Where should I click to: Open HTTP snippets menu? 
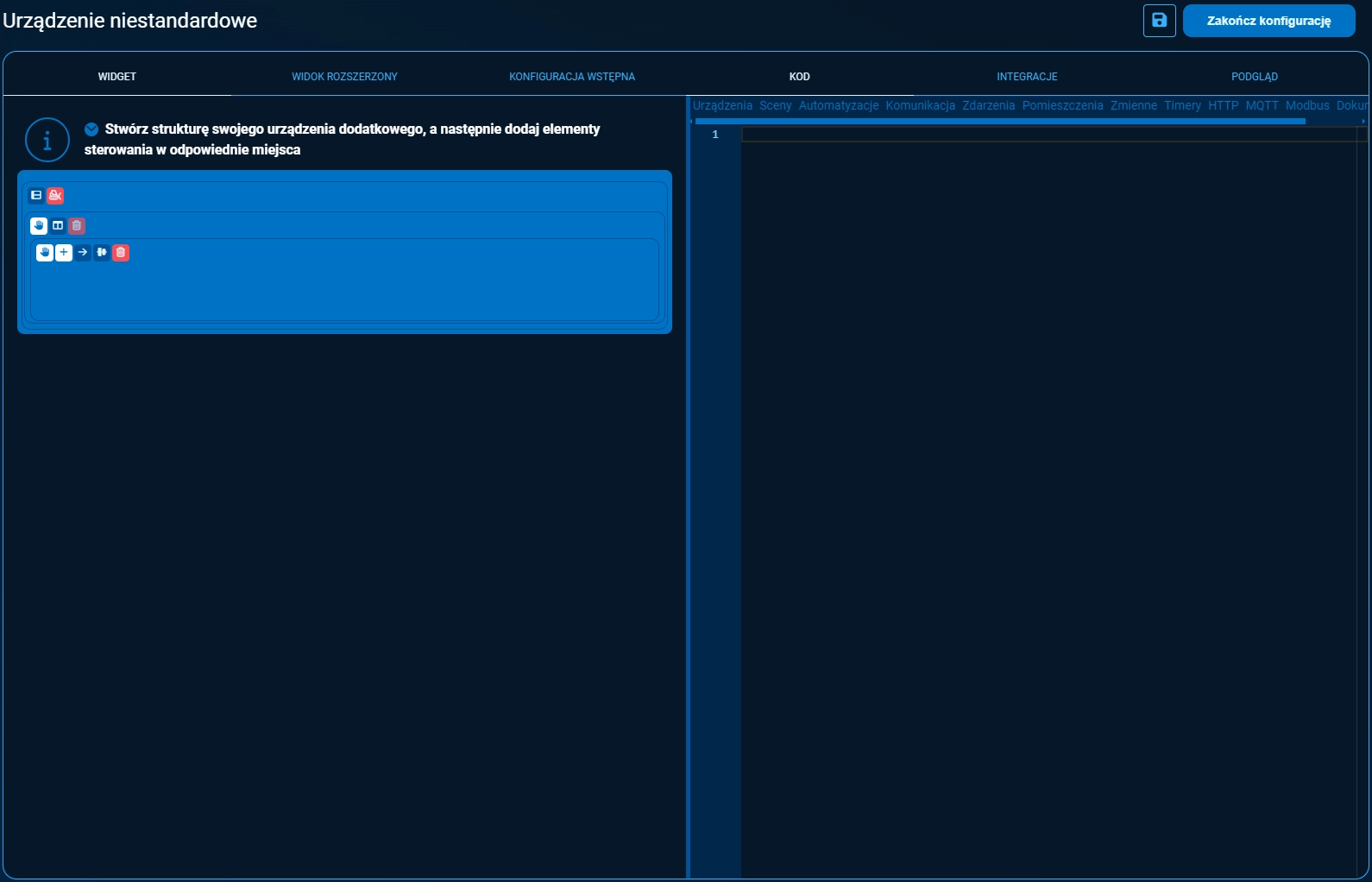click(x=1224, y=105)
